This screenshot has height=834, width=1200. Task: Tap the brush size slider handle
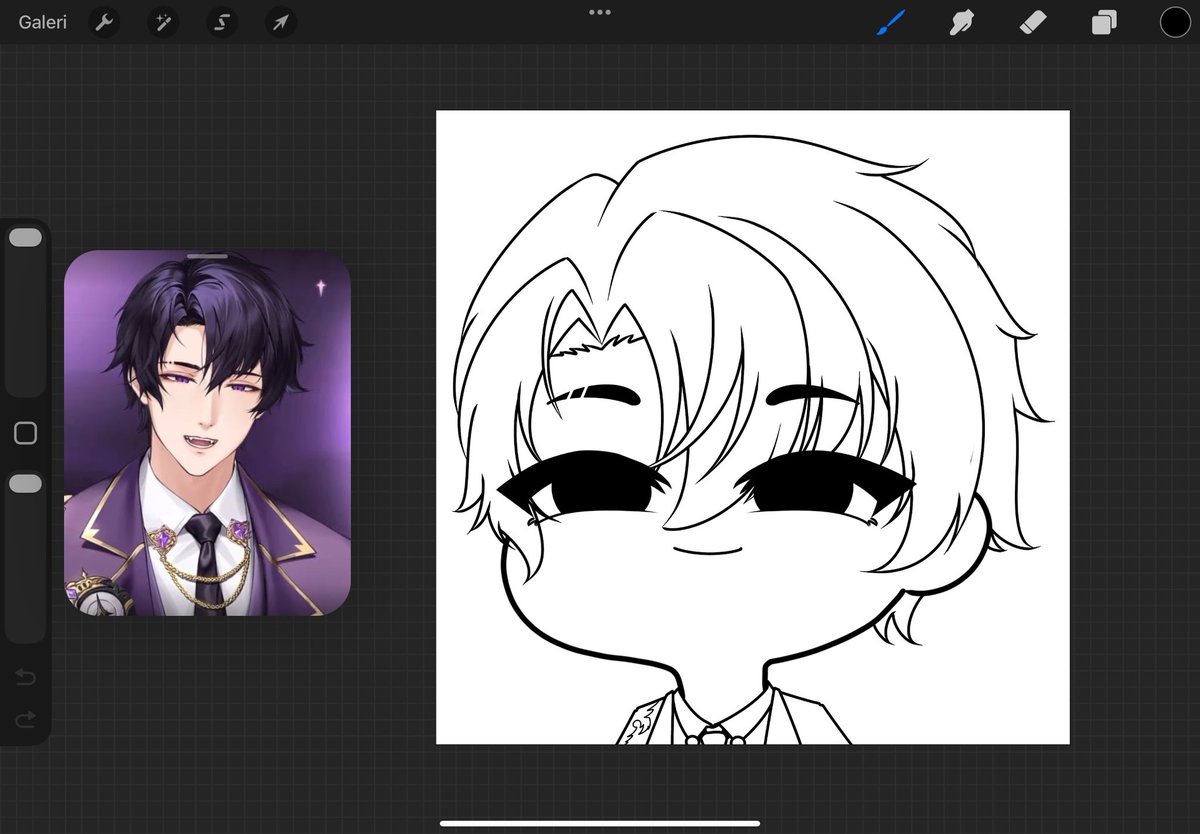tap(25, 237)
